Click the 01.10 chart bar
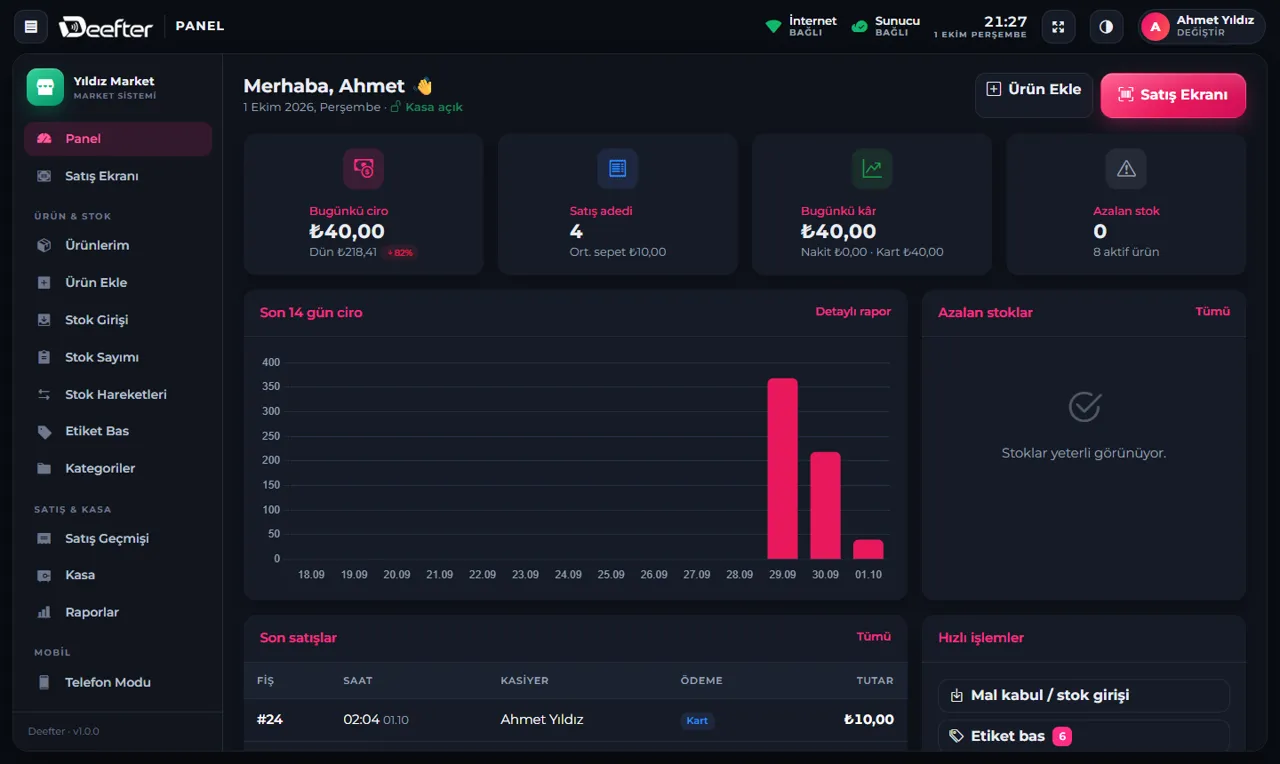Image resolution: width=1280 pixels, height=764 pixels. (868, 549)
